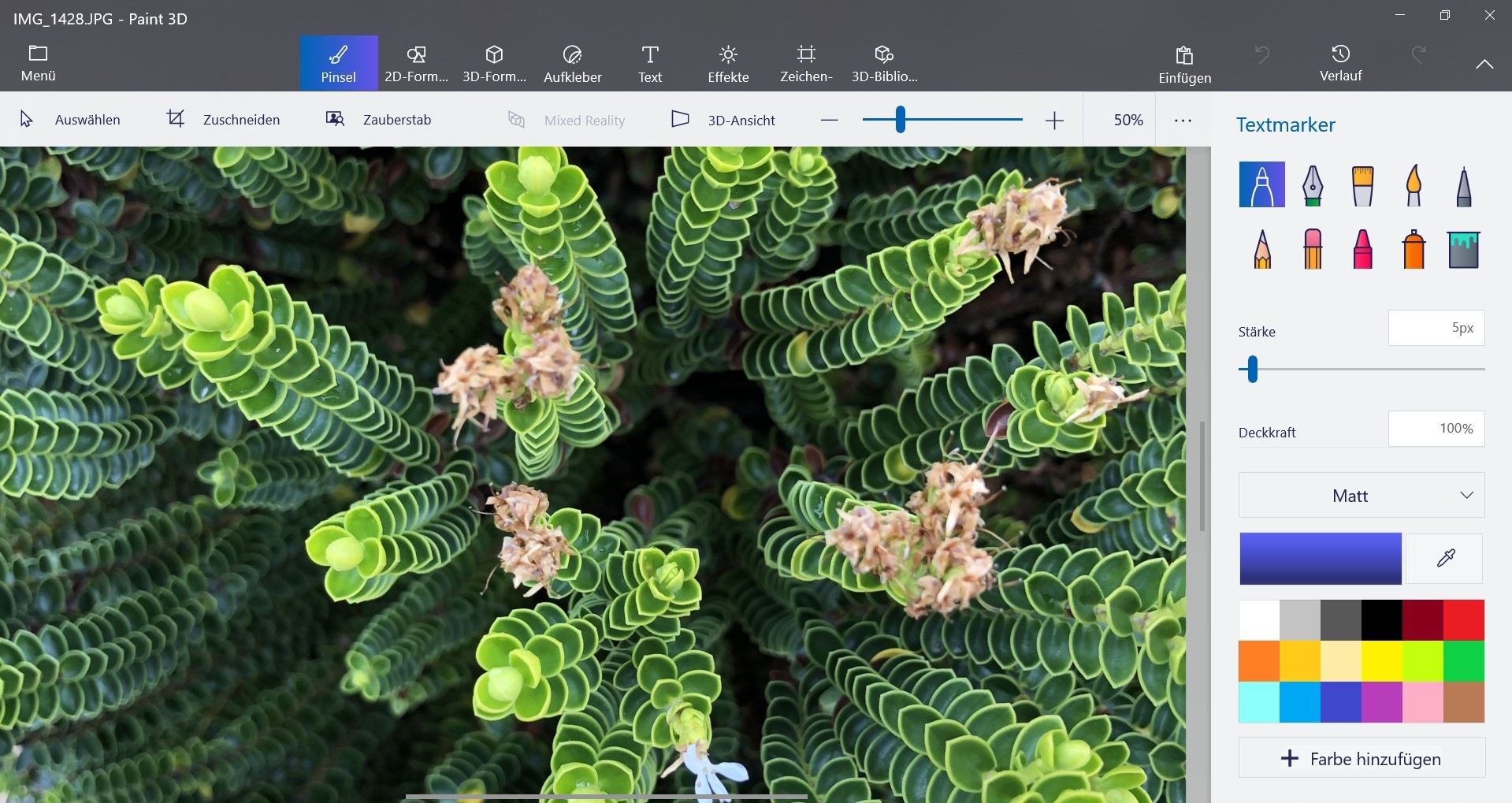Viewport: 1512px width, 803px height.
Task: Select the oil brush tool
Action: pyautogui.click(x=1362, y=184)
